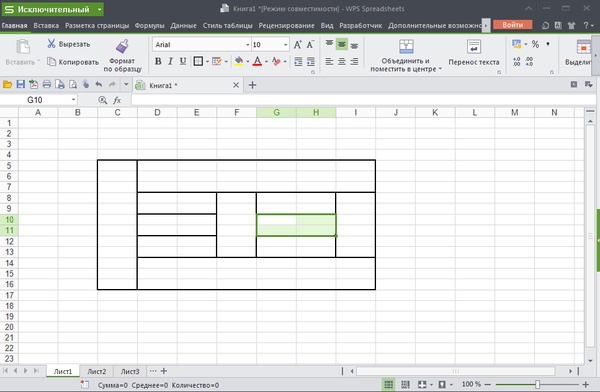Click the Insert Function fx icon

[117, 100]
